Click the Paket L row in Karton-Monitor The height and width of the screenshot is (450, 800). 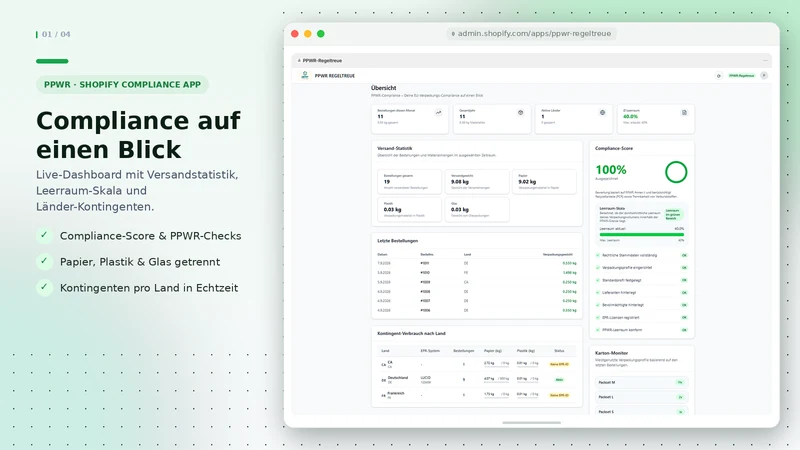tap(641, 397)
